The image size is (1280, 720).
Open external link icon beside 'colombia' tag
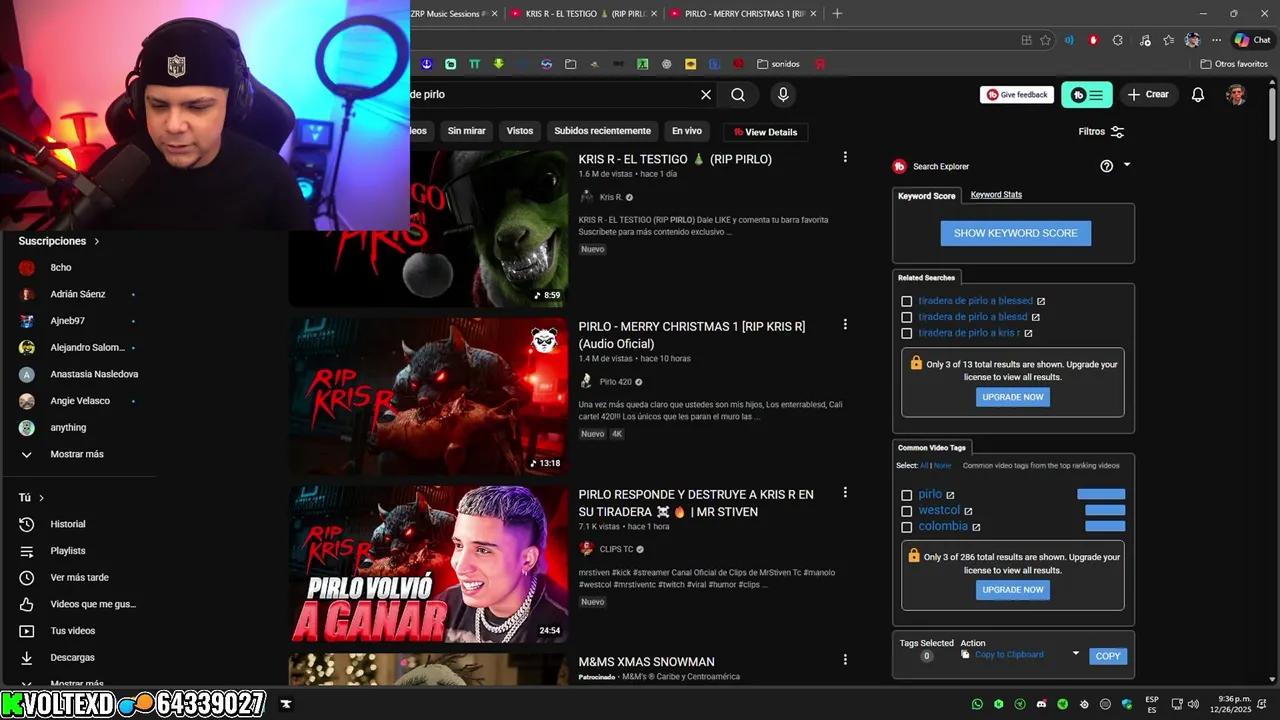point(976,527)
